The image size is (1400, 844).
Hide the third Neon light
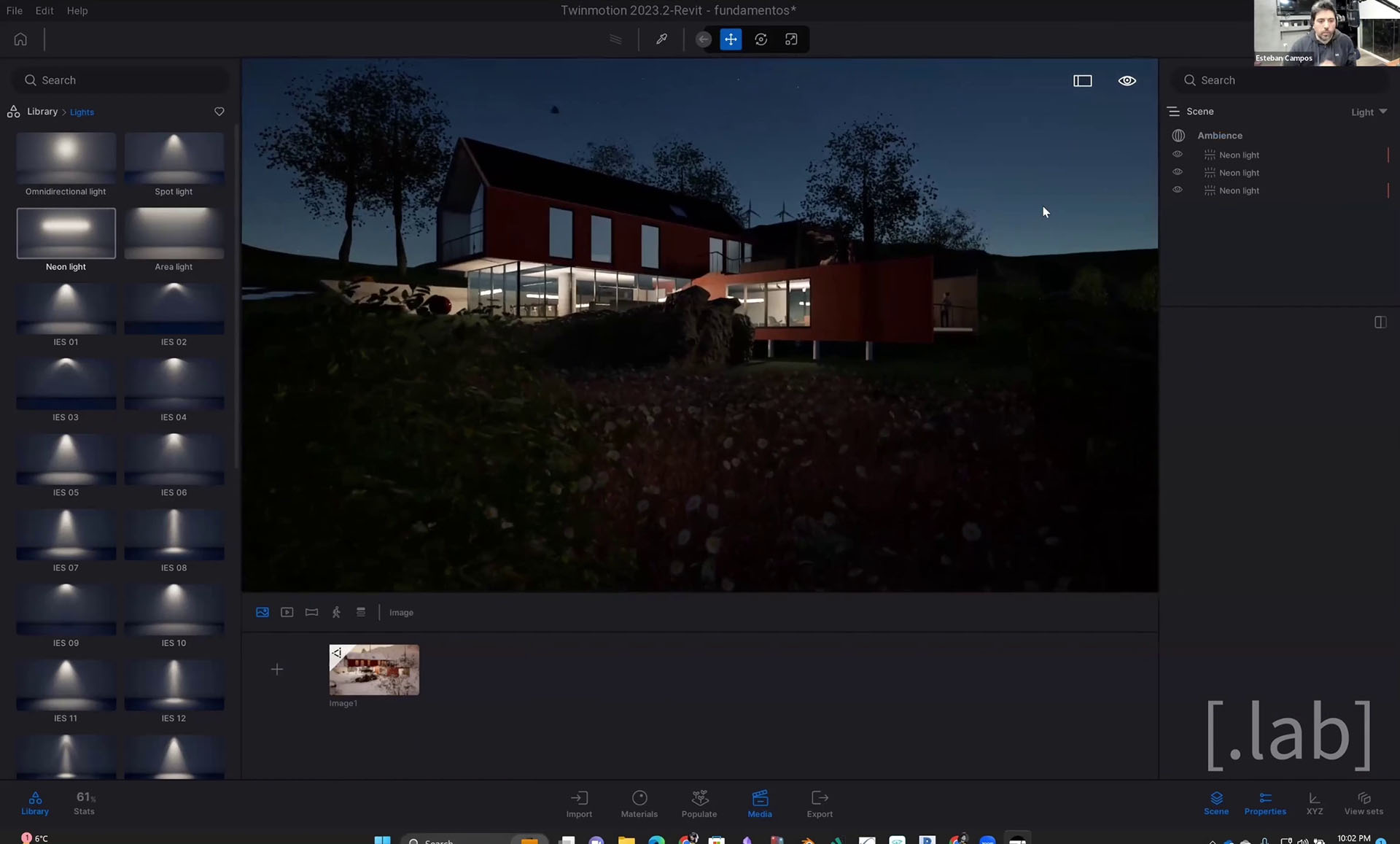(1177, 190)
